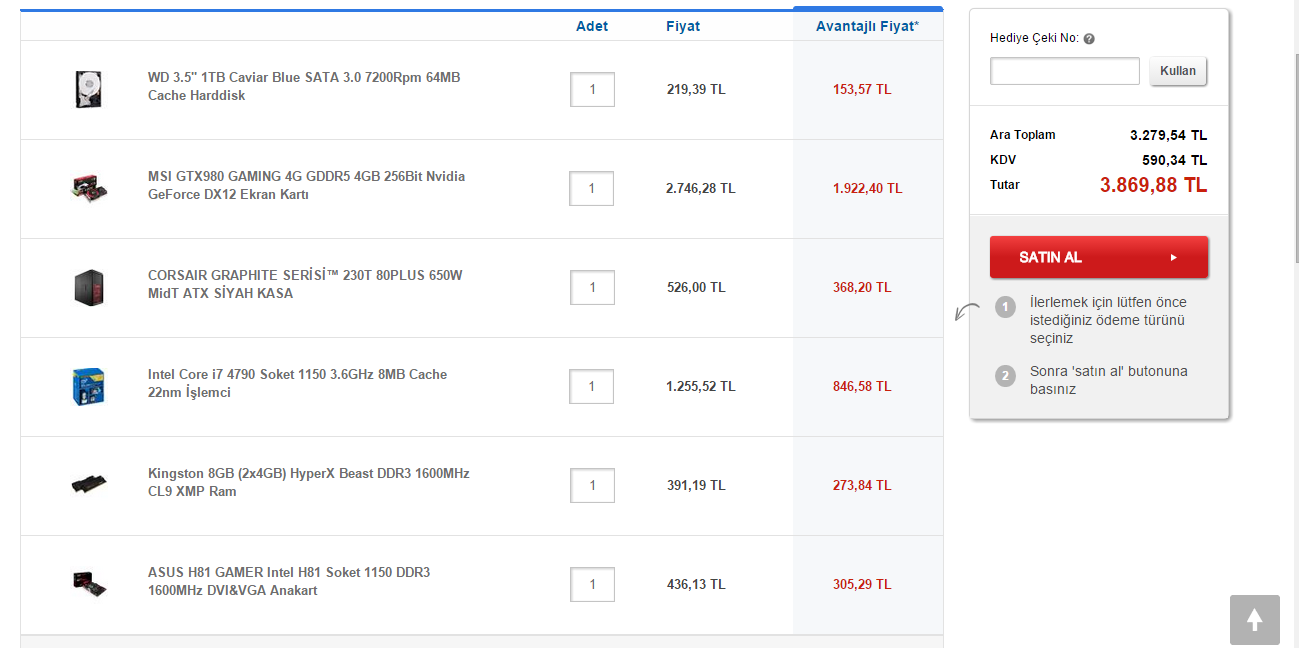Click the Hediye Çeki No label
Viewport: 1299px width, 648px height.
click(x=1034, y=39)
